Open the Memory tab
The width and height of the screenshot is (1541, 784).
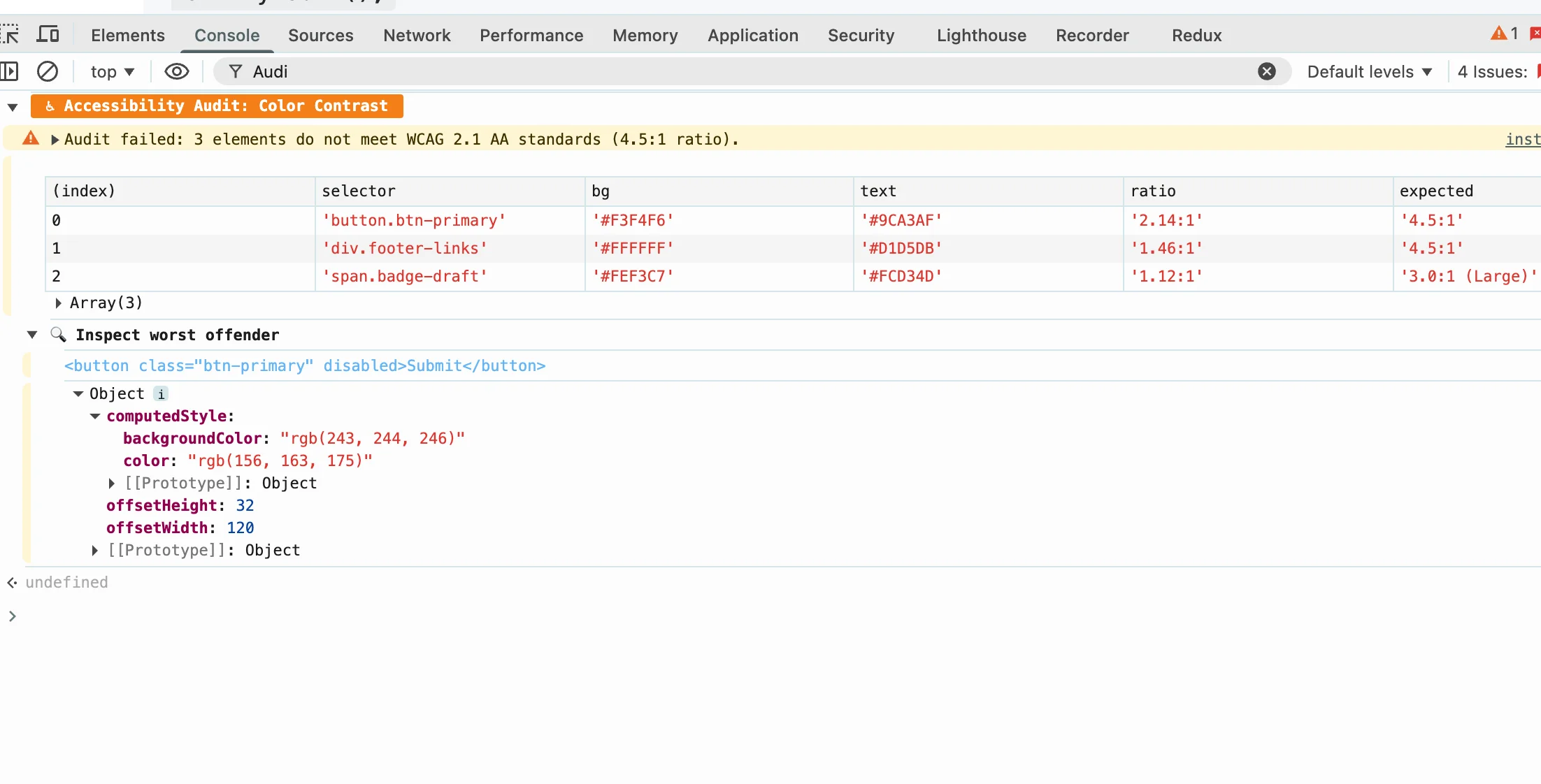click(645, 35)
